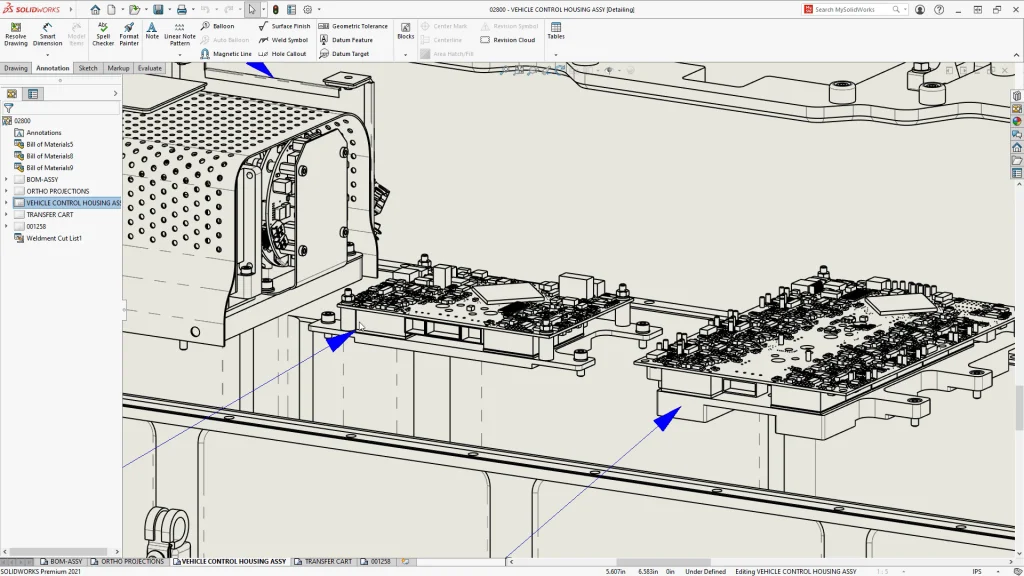Click the Resolve Drawing button
1024x576 pixels.
pos(15,33)
